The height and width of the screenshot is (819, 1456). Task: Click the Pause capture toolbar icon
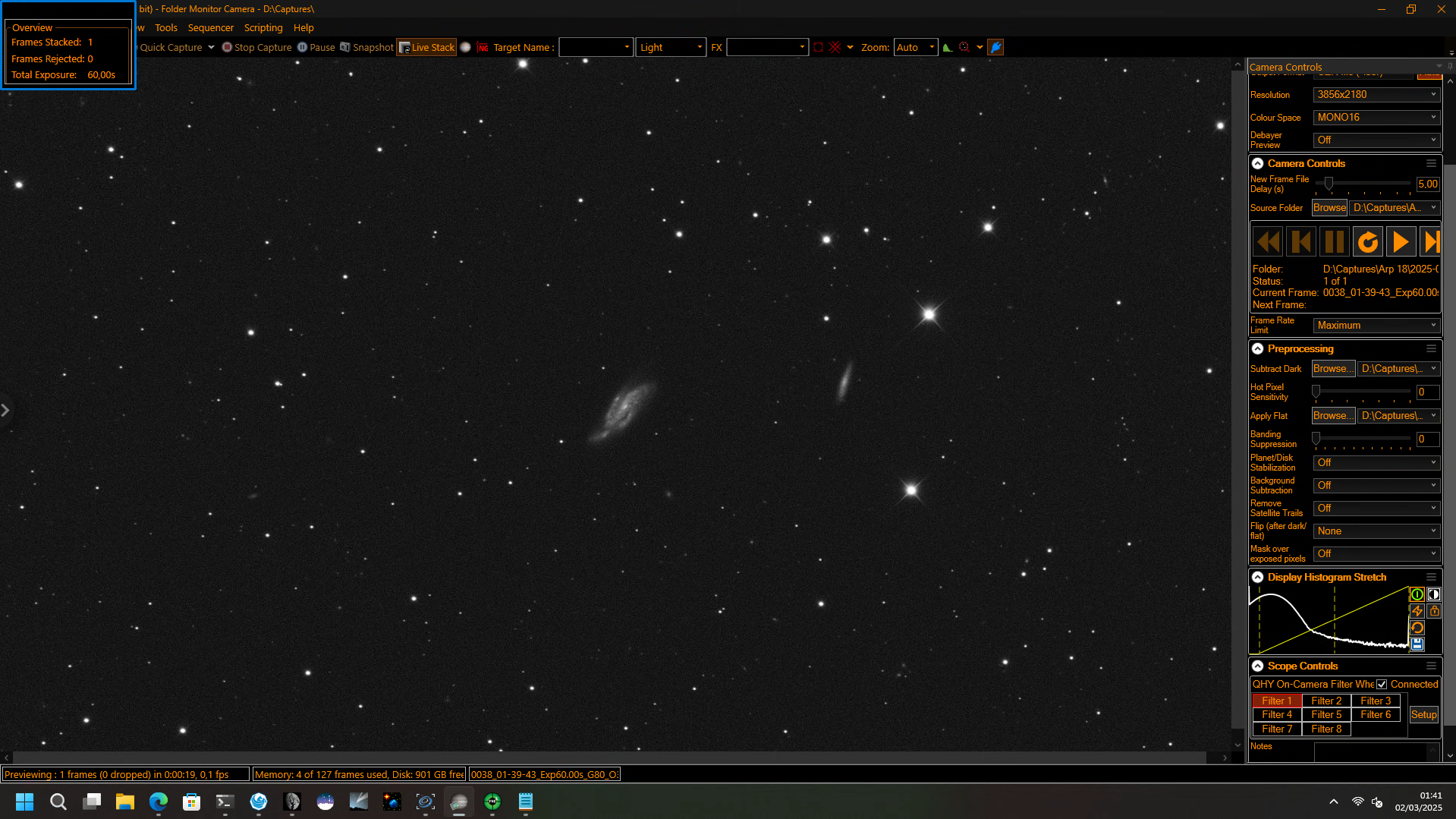coord(302,47)
